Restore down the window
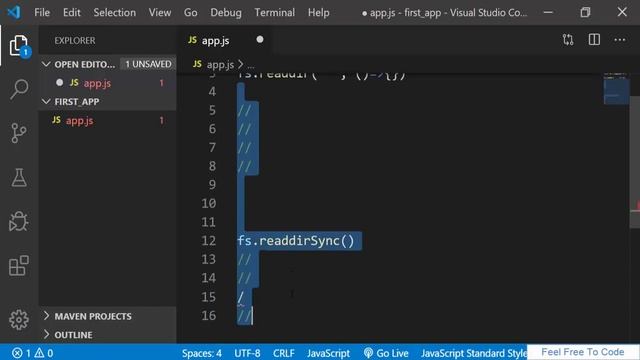This screenshot has height=360, width=640. point(585,12)
